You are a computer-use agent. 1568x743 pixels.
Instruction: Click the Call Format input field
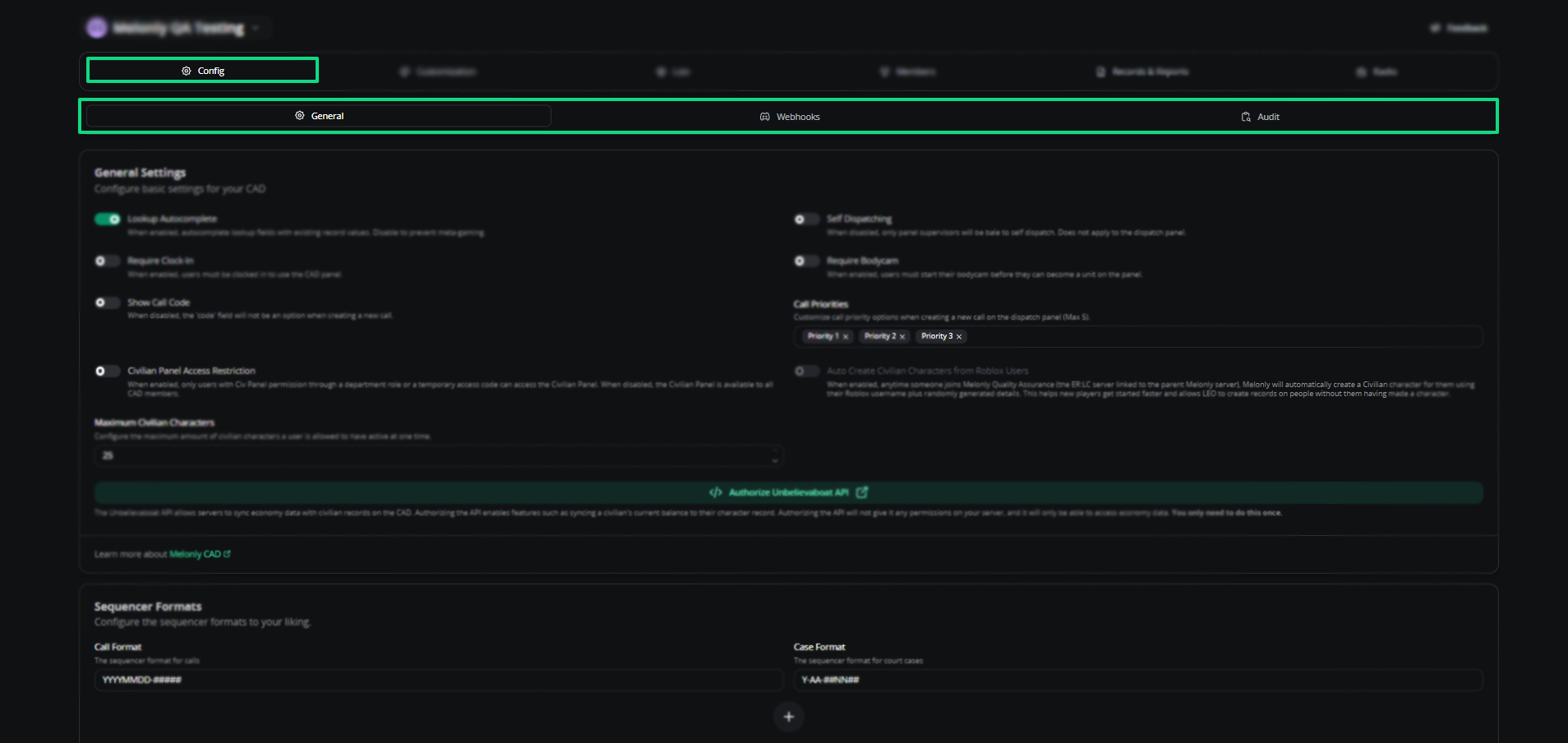pyautogui.click(x=439, y=680)
